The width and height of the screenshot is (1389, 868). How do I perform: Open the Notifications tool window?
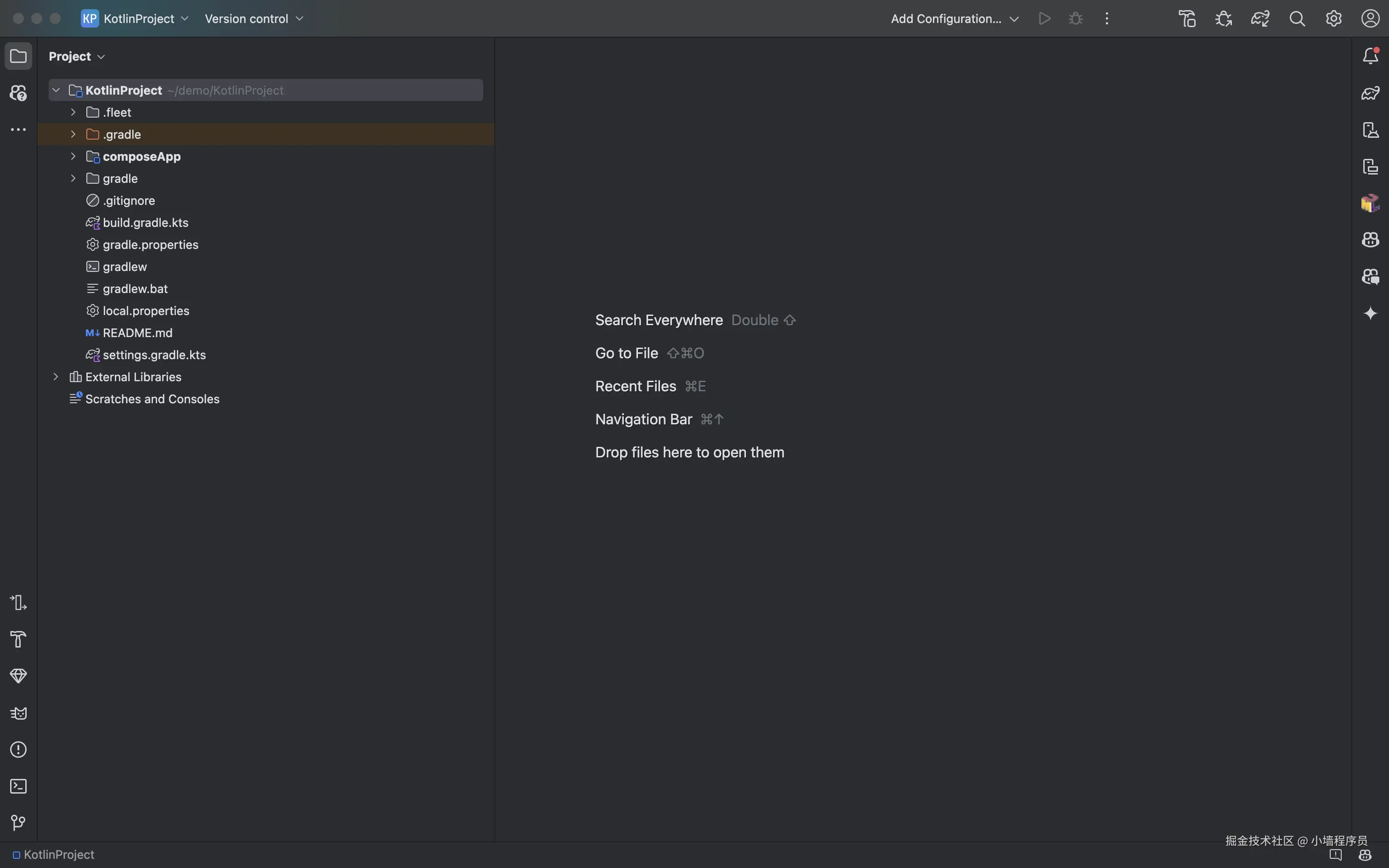(1370, 56)
